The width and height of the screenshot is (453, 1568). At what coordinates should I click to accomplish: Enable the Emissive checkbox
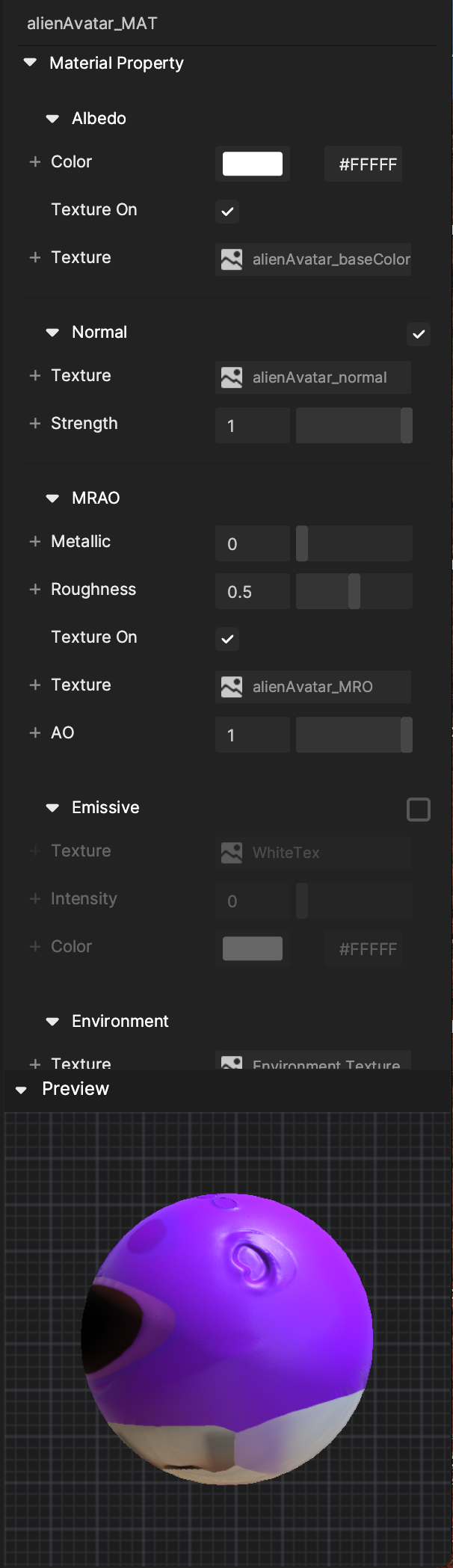click(x=419, y=809)
